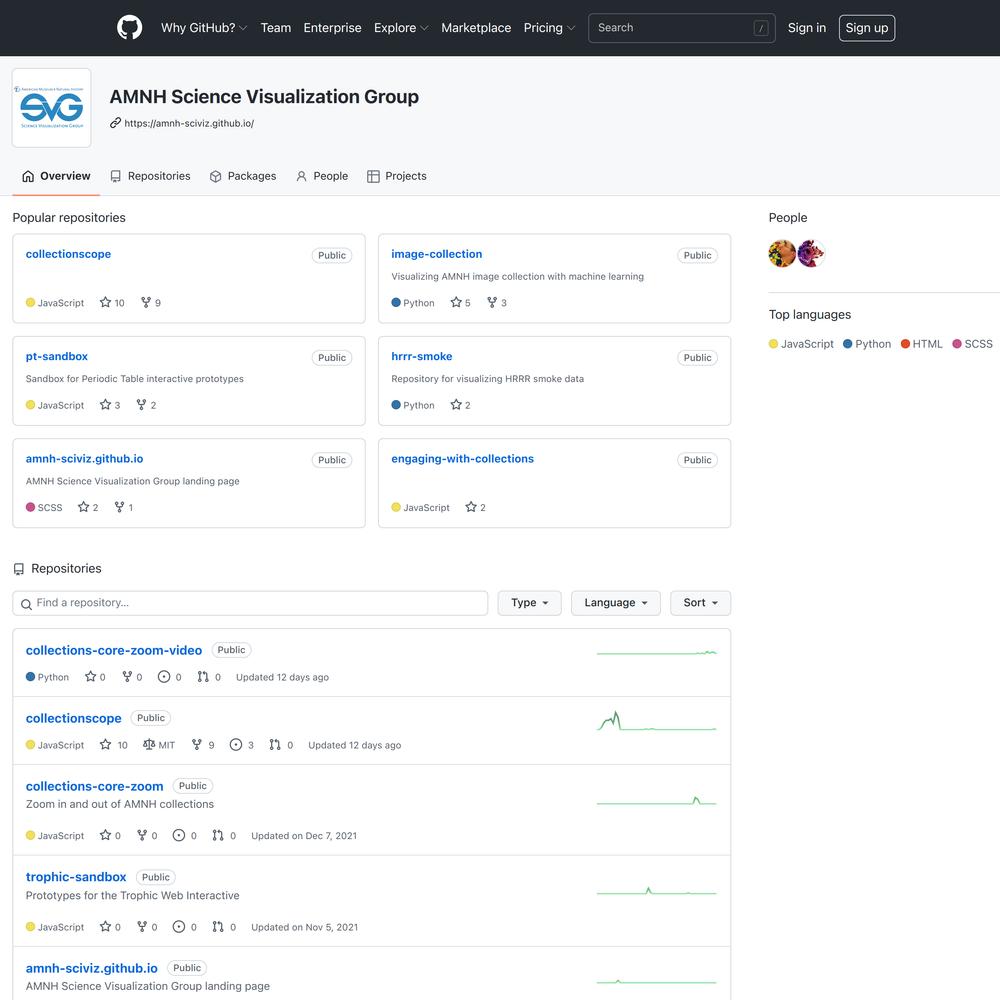Focus the Find a repository field

250,603
